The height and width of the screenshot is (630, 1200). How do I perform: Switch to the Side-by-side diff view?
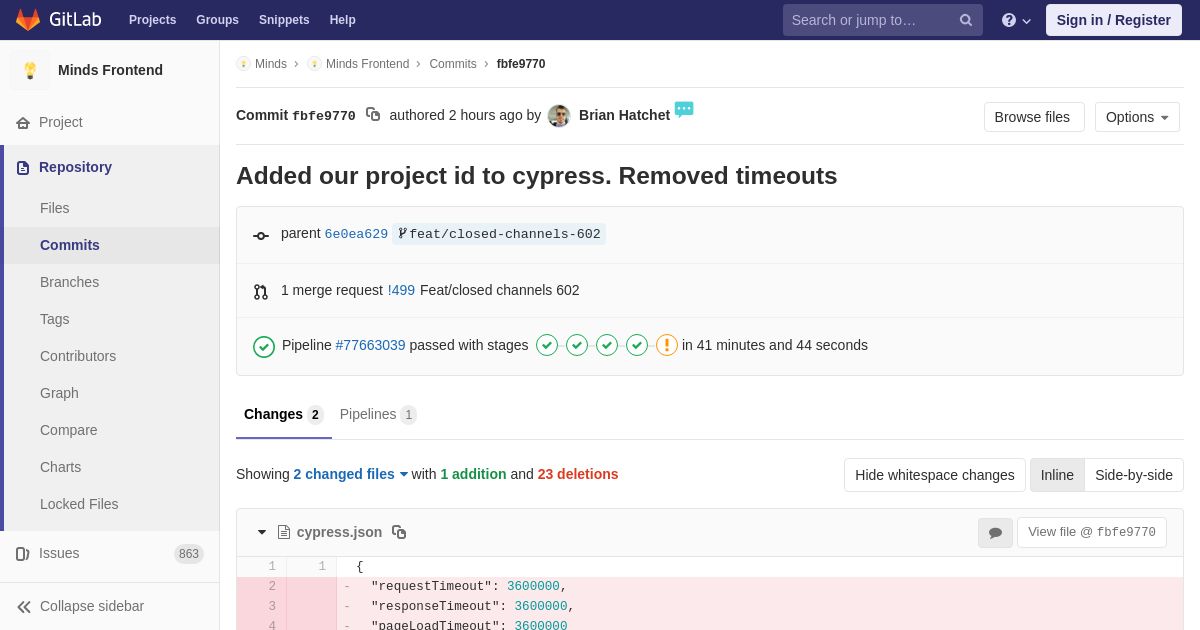coord(1134,475)
